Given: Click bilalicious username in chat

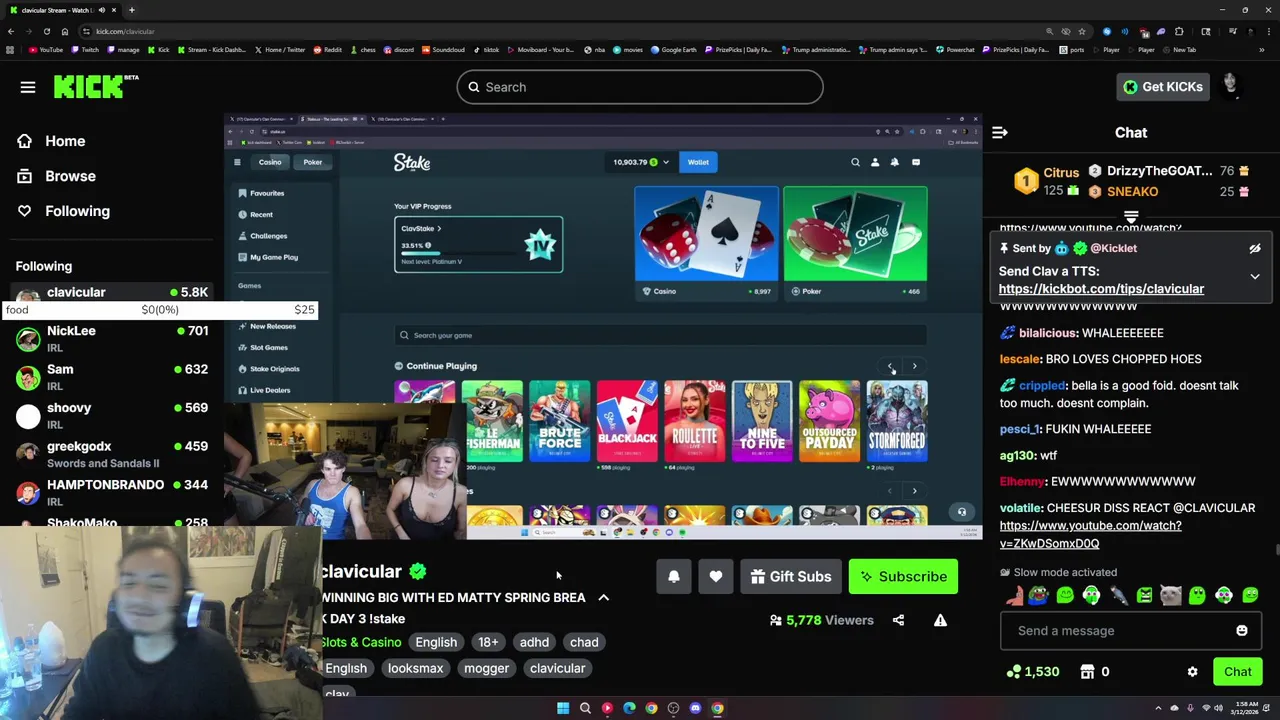Looking at the screenshot, I should (x=1048, y=333).
